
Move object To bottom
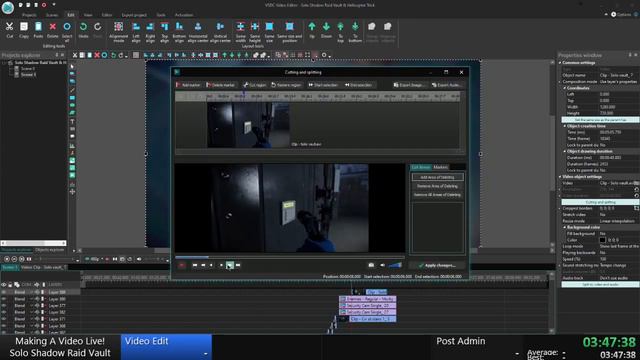pyautogui.click(x=355, y=32)
